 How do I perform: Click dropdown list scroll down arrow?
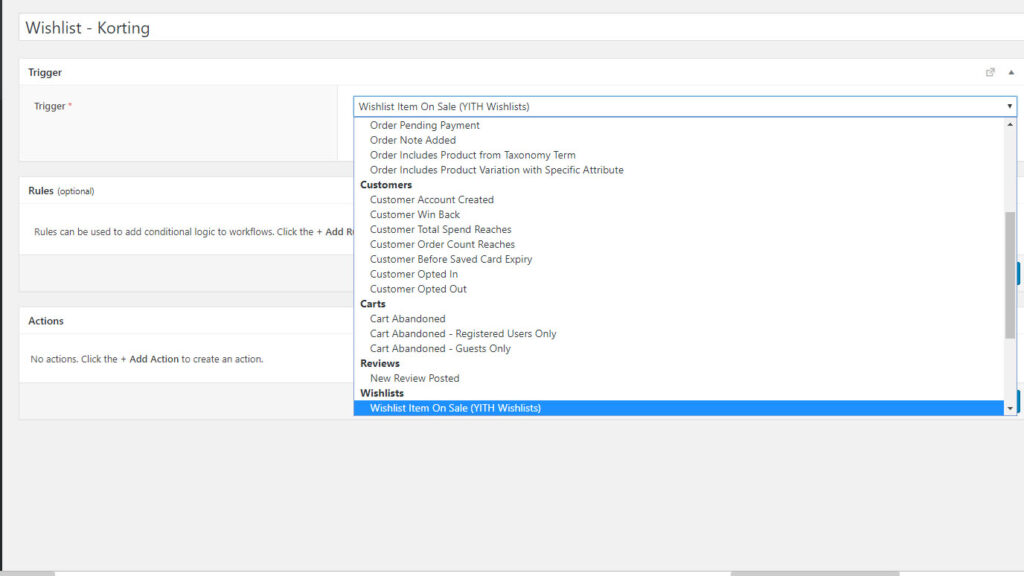[x=1010, y=409]
